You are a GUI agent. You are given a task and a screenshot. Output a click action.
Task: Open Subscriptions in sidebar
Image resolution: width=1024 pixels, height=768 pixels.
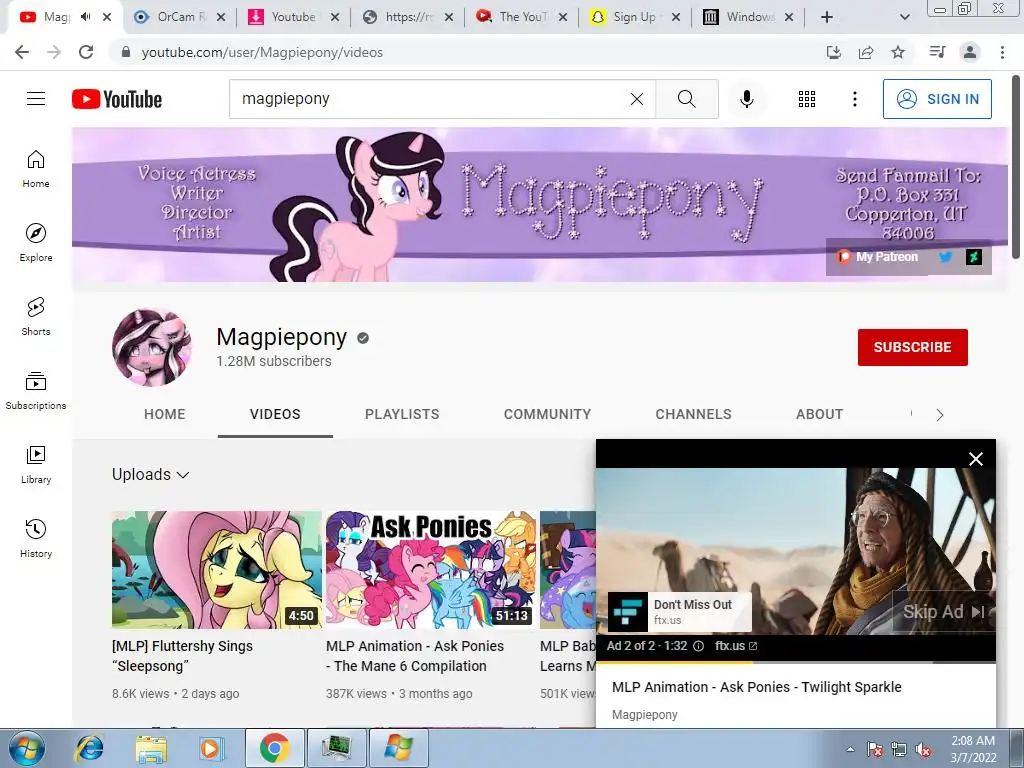pyautogui.click(x=36, y=390)
